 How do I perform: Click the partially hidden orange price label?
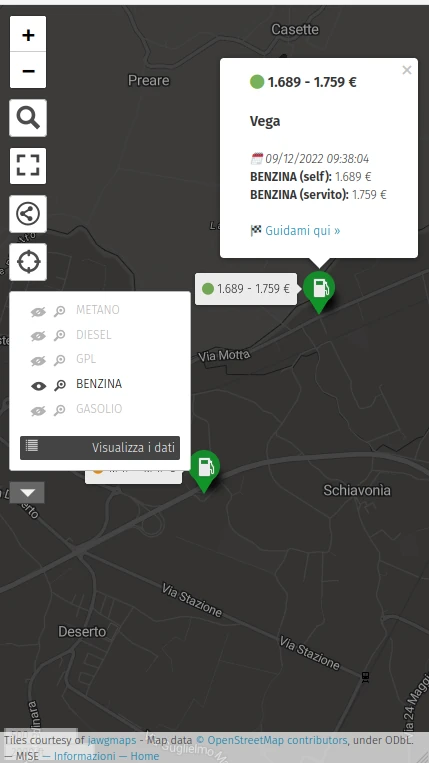pos(134,476)
